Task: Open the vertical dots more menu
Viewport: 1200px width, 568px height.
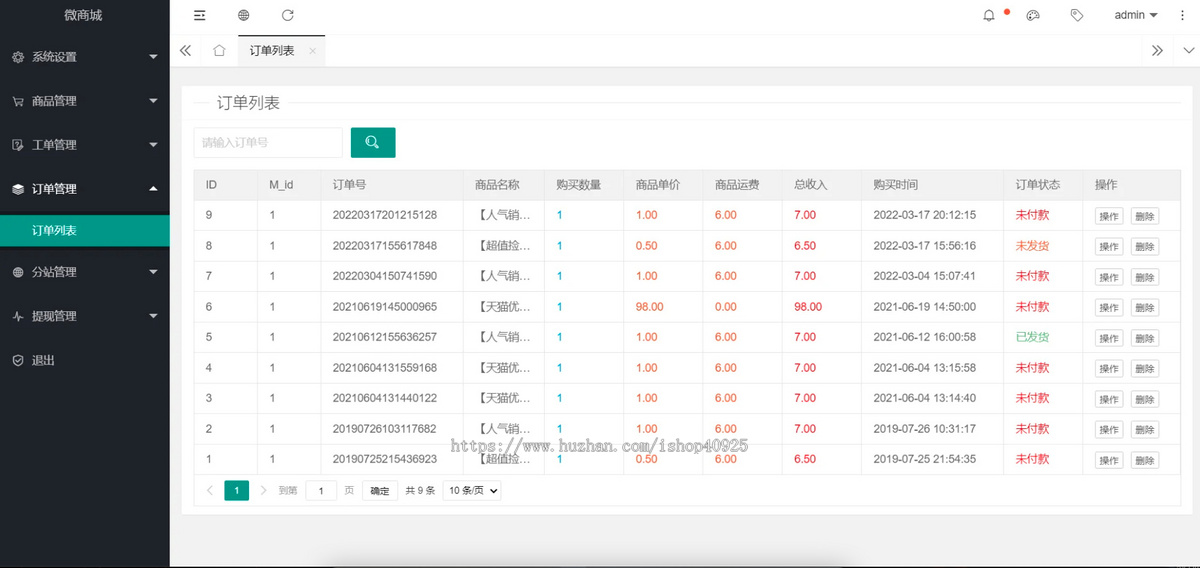Action: coord(1183,15)
